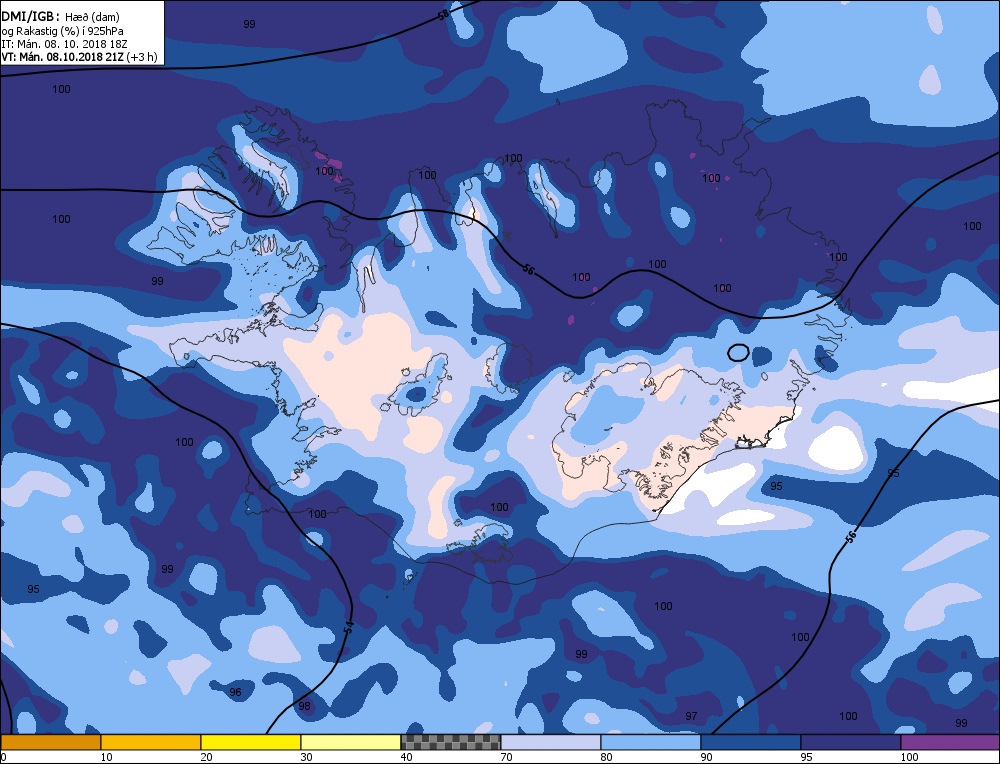Click the light blue 80–90 legend swatch
This screenshot has width=1000, height=764.
point(651,742)
